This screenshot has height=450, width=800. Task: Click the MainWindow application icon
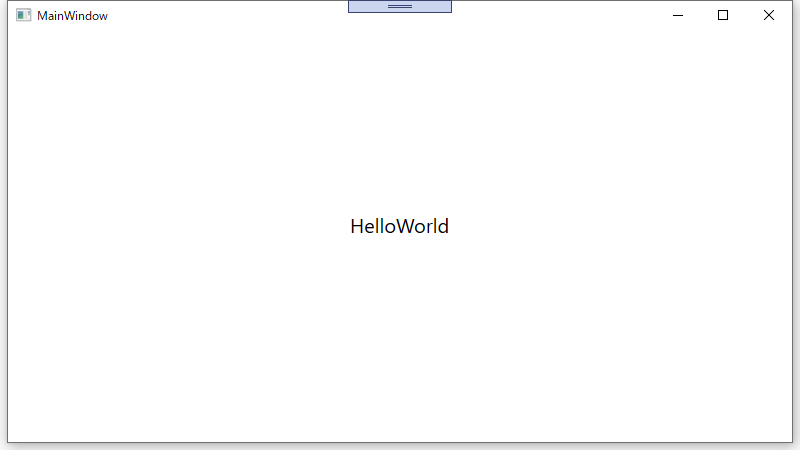[x=23, y=15]
